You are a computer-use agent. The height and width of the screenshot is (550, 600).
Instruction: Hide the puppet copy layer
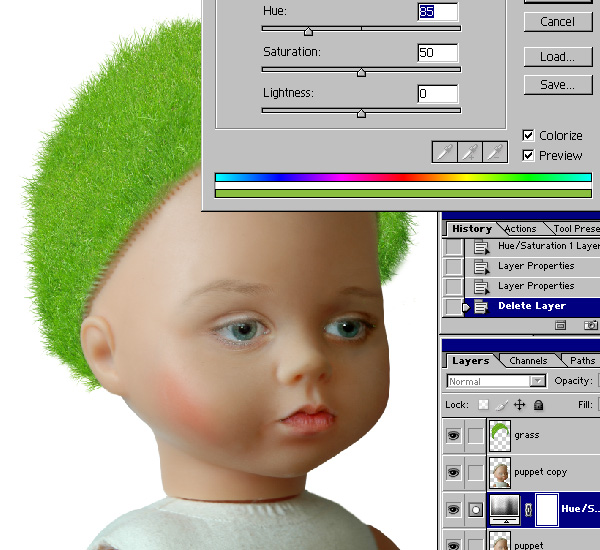point(453,473)
